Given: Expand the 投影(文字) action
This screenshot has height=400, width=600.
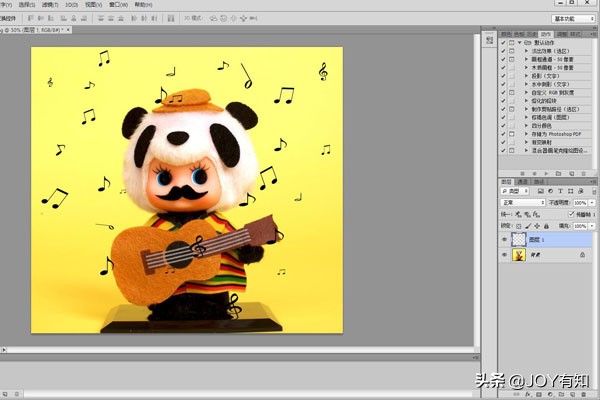Looking at the screenshot, I should coord(526,76).
